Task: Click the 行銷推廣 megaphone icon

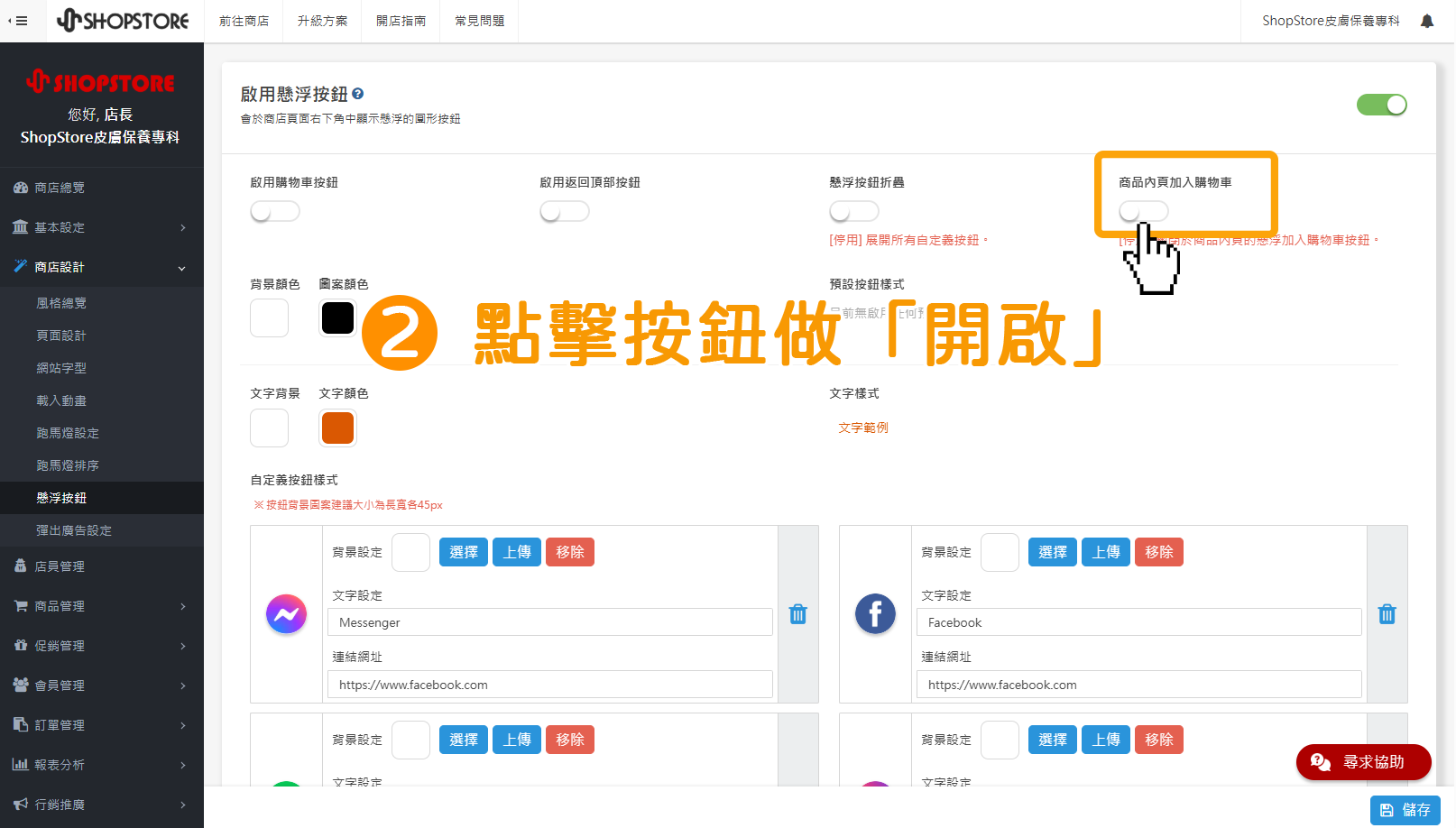Action: (x=20, y=804)
